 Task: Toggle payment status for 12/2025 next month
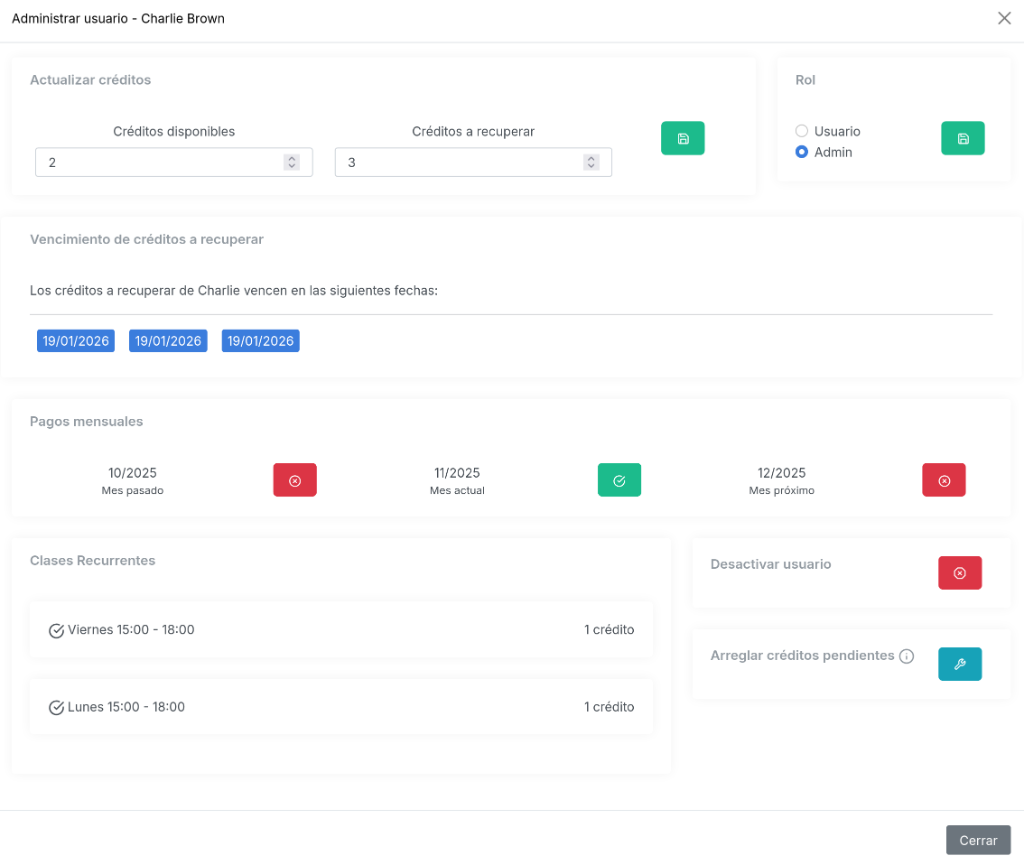(943, 480)
